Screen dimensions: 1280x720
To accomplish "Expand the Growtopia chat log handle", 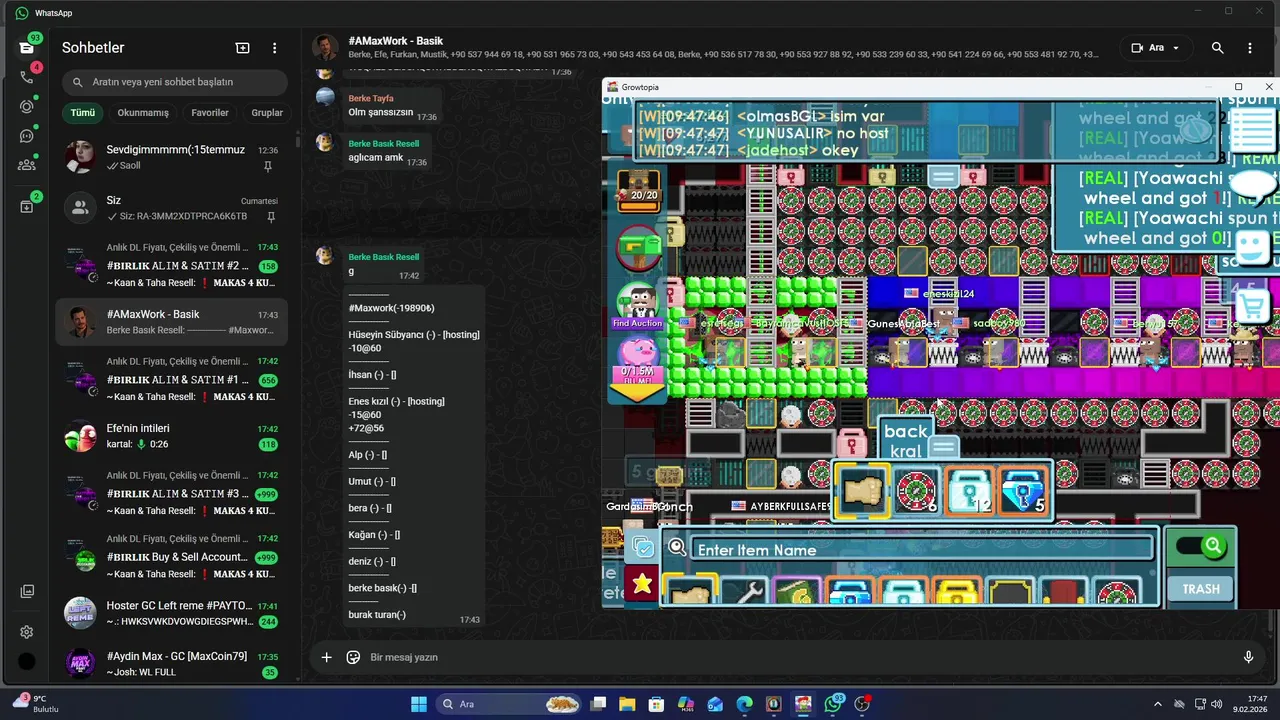I will click(x=943, y=177).
